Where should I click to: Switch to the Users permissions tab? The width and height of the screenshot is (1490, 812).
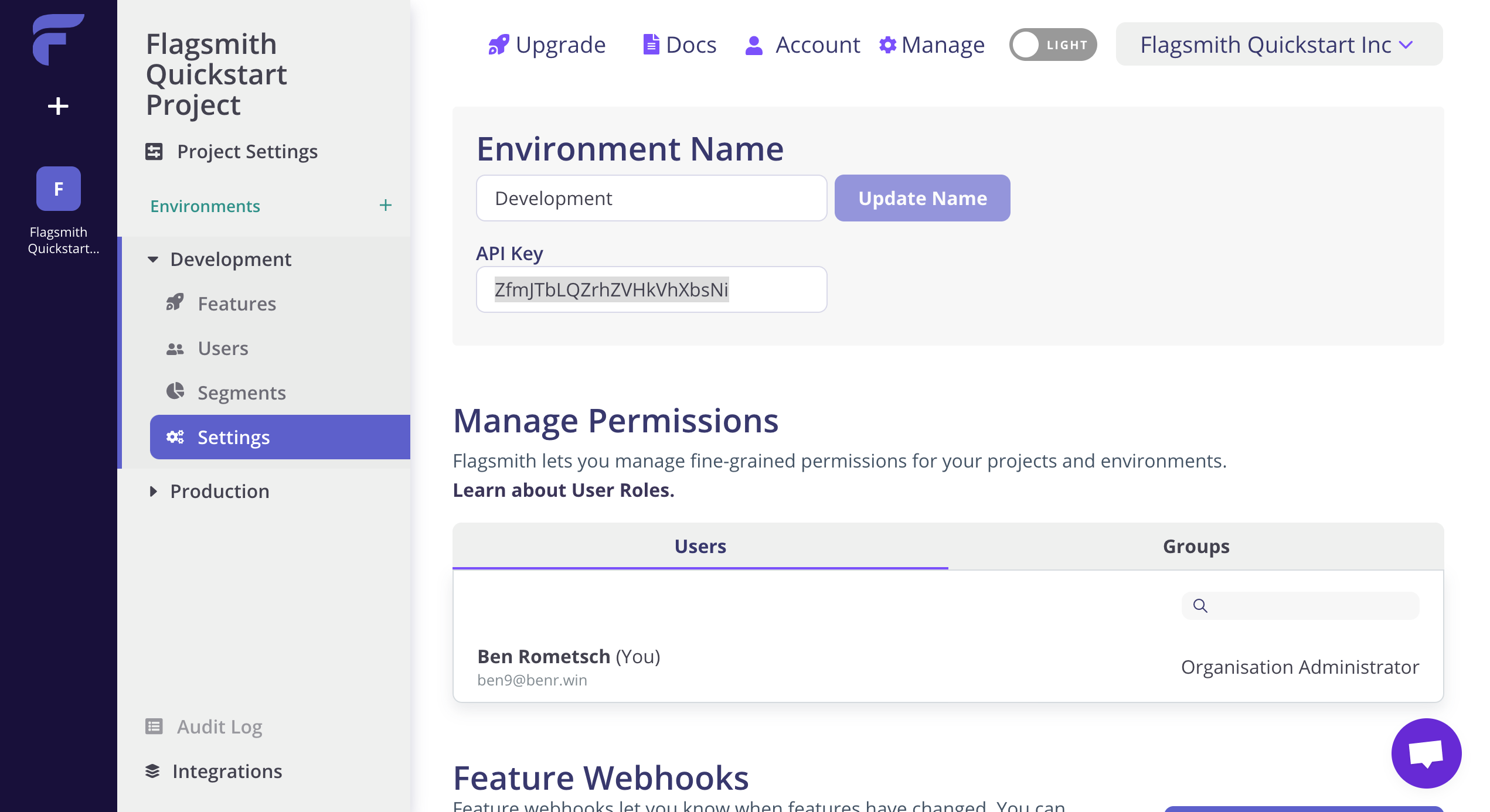[x=700, y=546]
